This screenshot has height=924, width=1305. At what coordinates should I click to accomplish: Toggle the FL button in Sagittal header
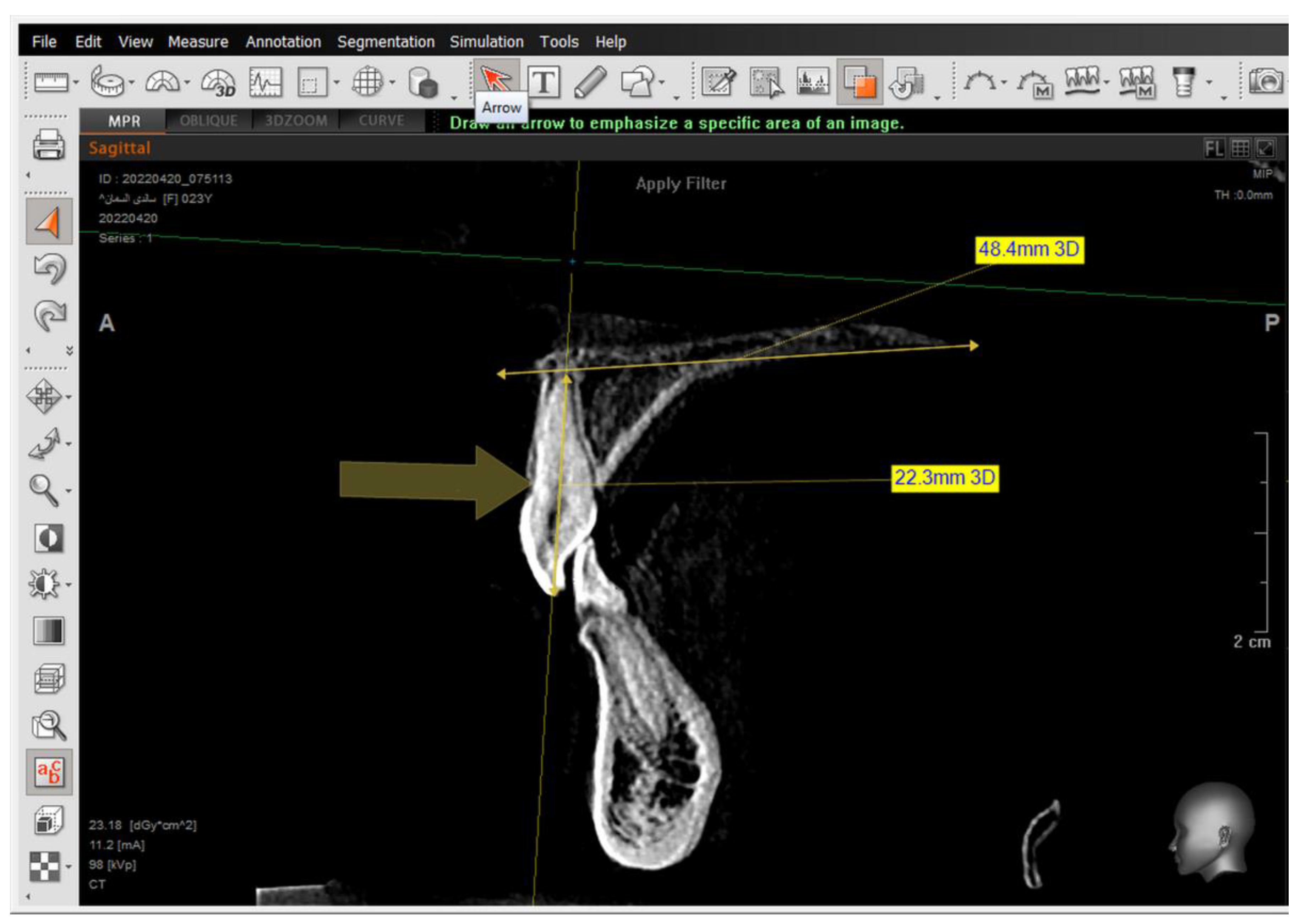click(1214, 149)
